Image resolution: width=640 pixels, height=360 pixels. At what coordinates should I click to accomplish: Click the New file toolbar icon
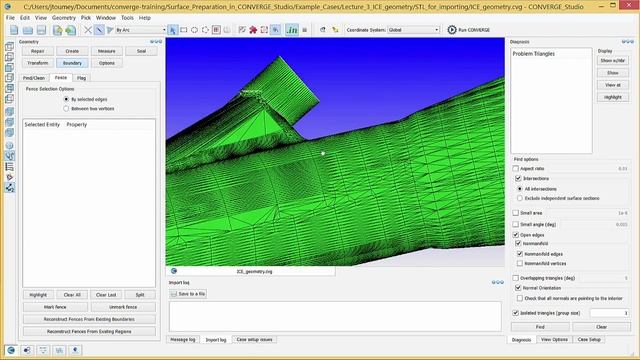click(14, 30)
